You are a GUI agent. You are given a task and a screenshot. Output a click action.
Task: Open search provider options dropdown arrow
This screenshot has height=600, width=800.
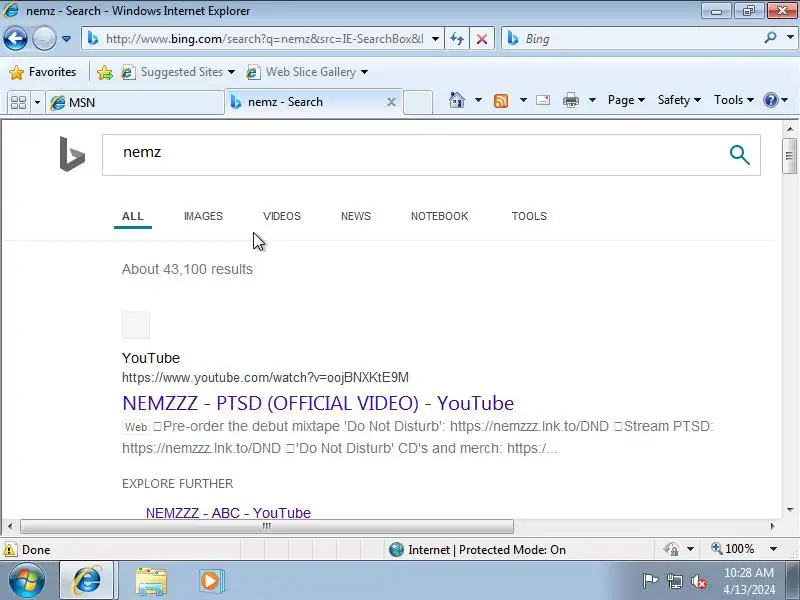[790, 38]
